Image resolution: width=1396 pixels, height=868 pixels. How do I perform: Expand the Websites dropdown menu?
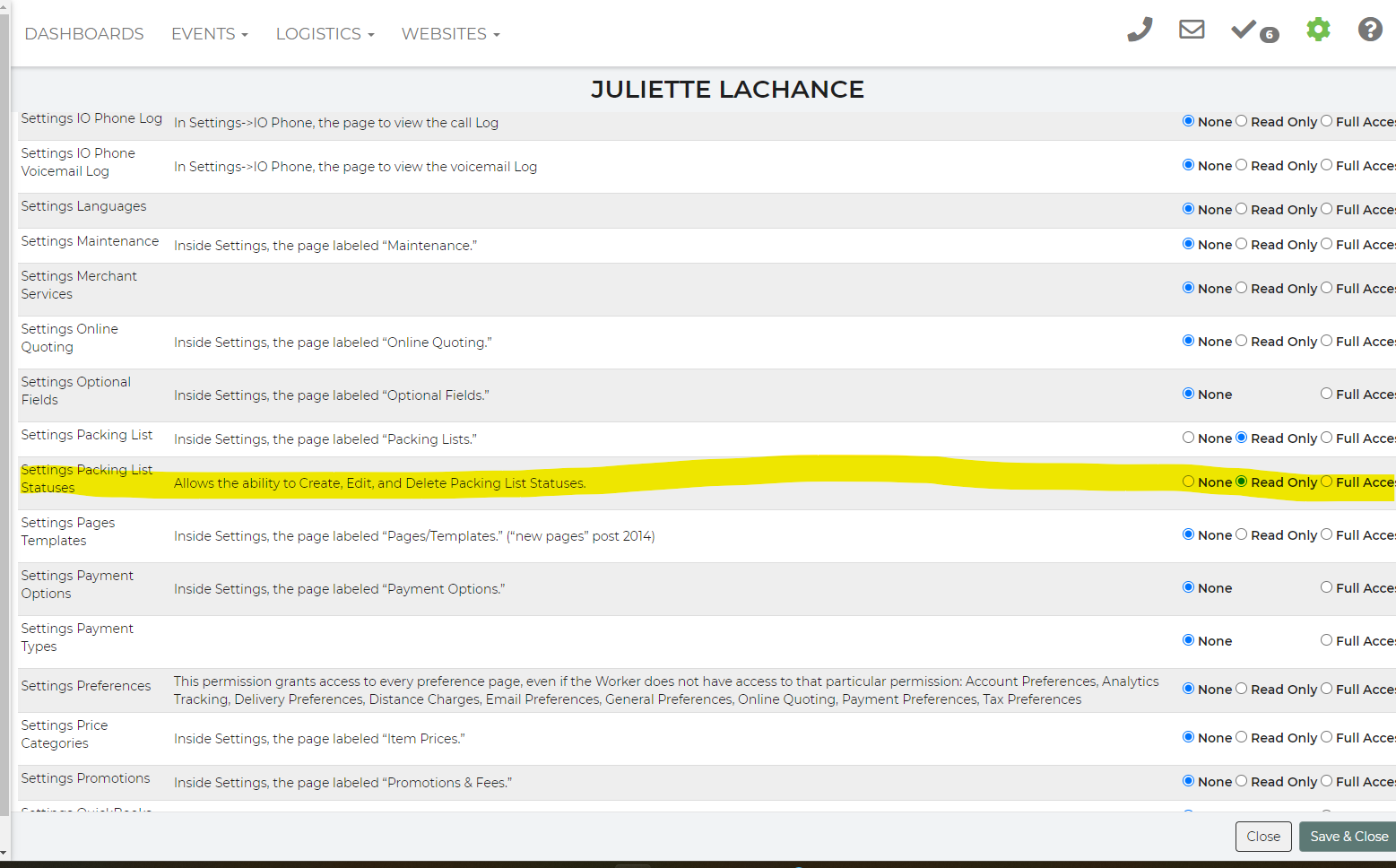(x=450, y=34)
